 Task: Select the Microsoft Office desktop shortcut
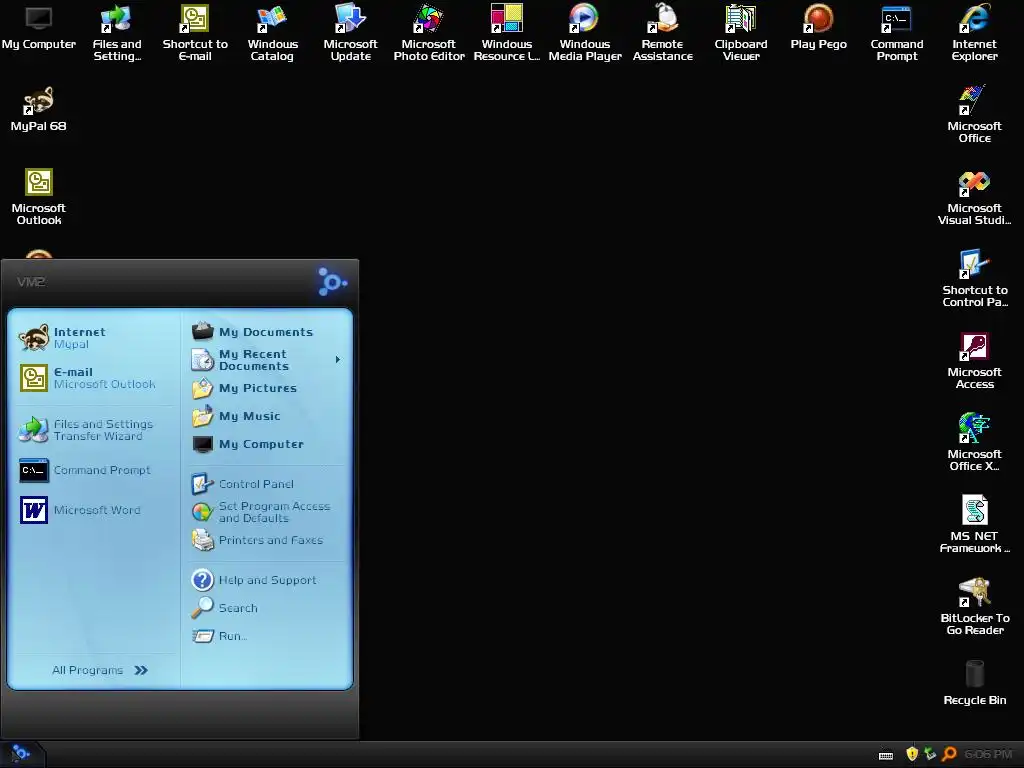[x=974, y=115]
